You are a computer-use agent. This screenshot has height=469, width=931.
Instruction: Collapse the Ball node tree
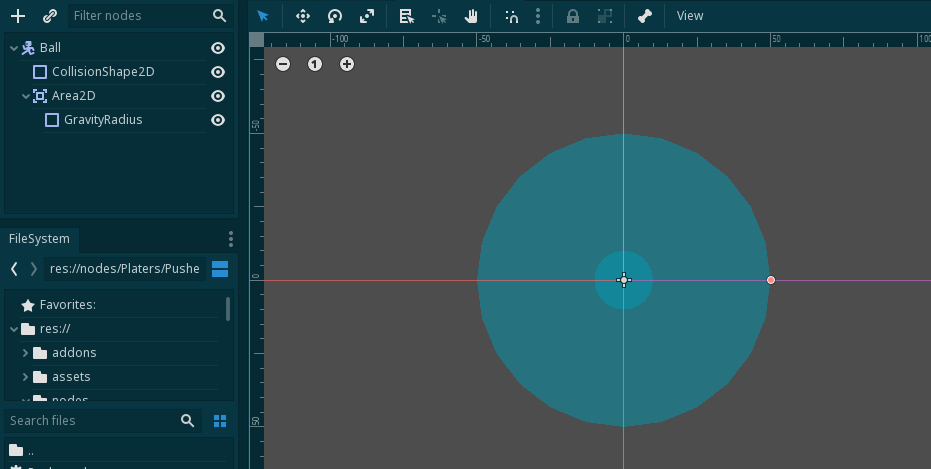click(14, 48)
